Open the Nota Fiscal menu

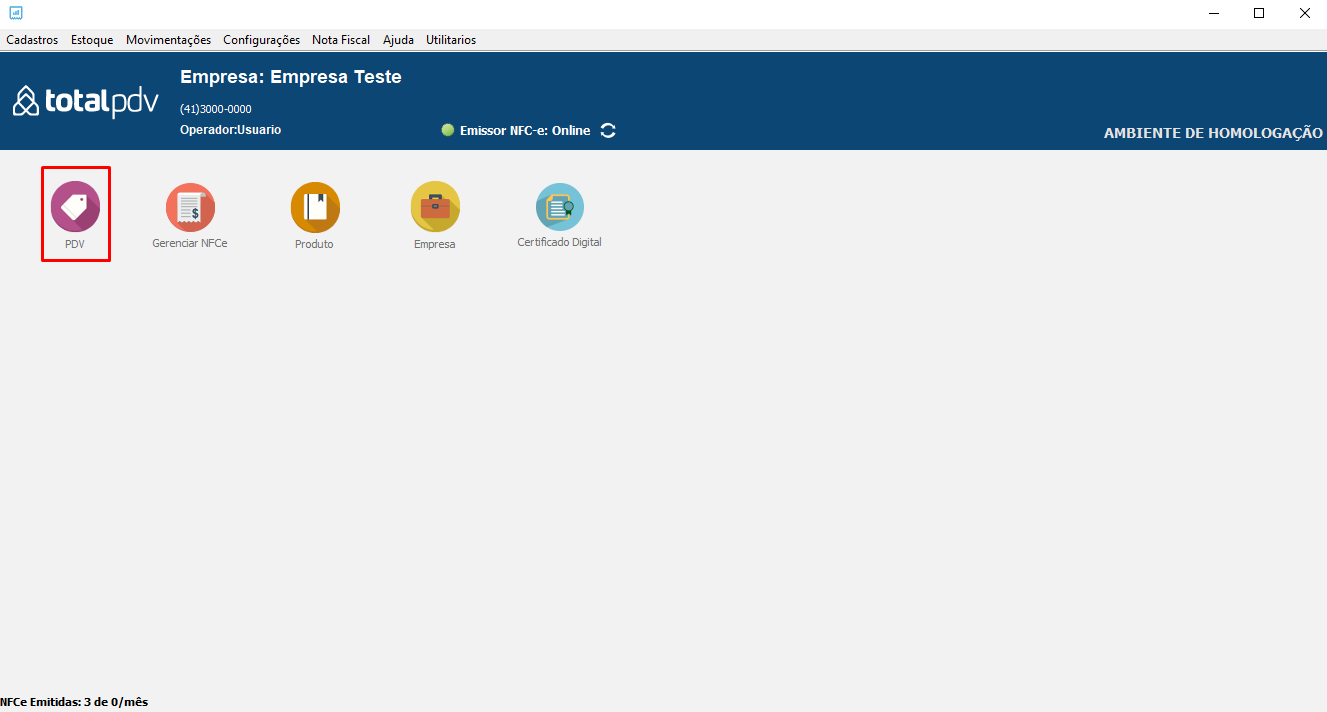click(341, 40)
